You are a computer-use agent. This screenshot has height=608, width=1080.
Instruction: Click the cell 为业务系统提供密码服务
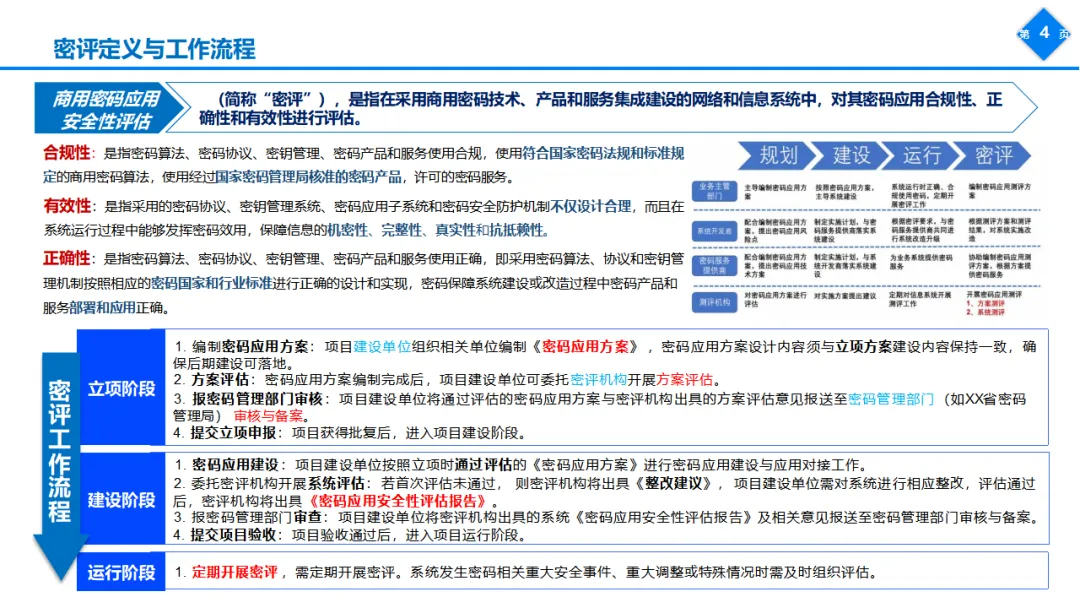click(x=921, y=262)
